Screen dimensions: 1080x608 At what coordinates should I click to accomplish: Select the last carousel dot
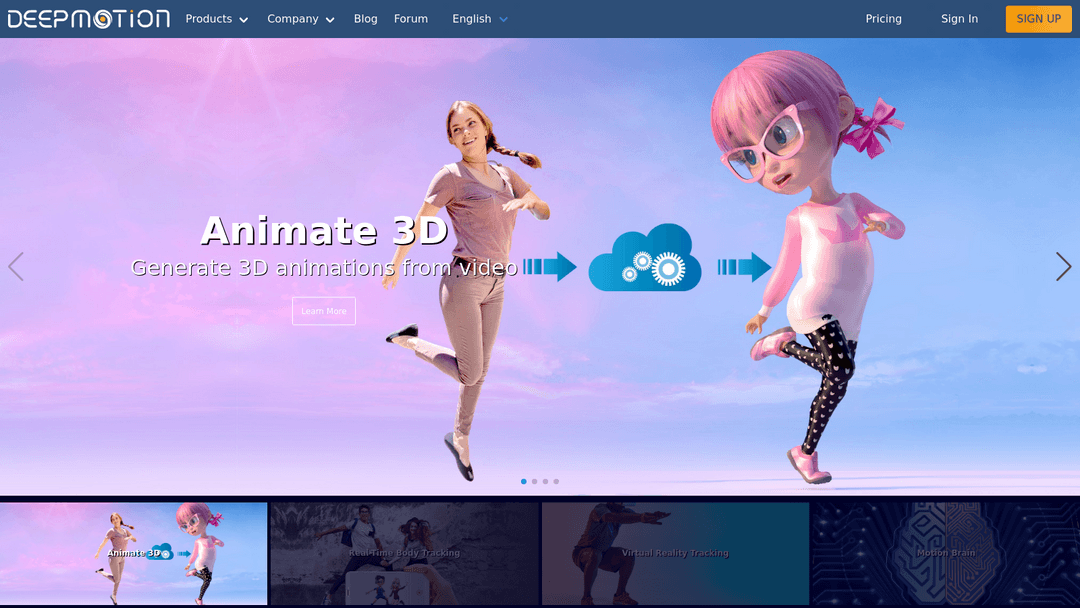click(556, 481)
